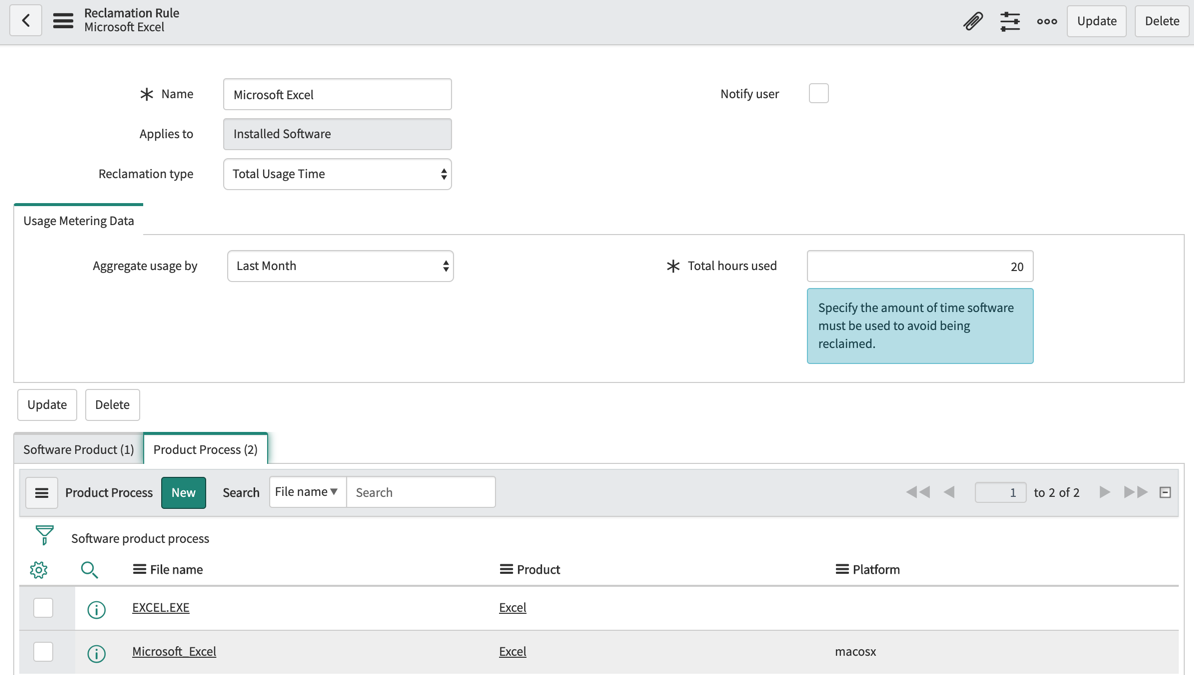1194x675 pixels.
Task: Click the lower Update button
Action: tap(47, 405)
